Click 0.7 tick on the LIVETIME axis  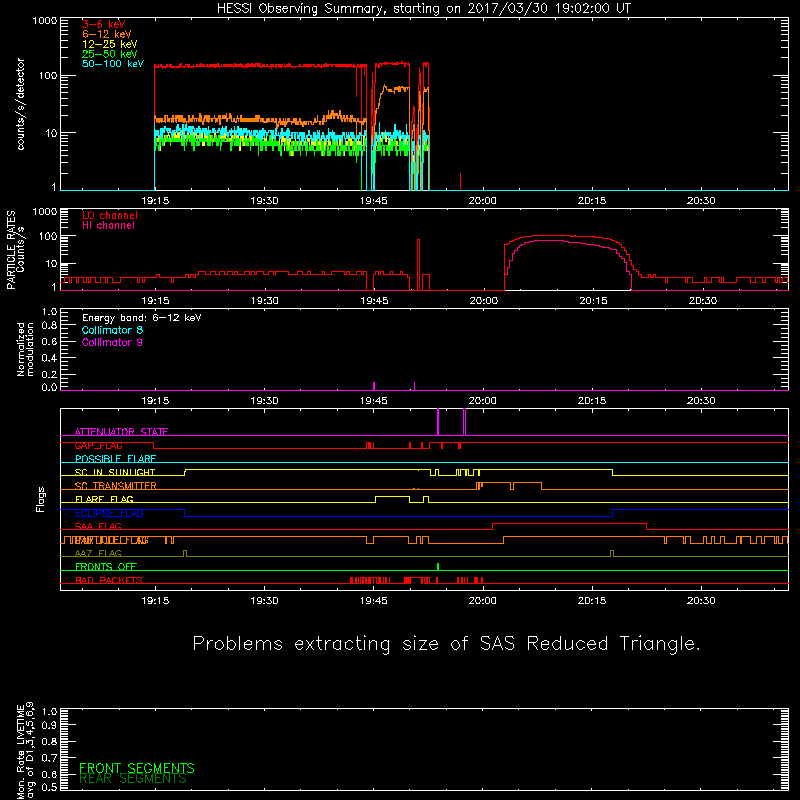click(49, 758)
